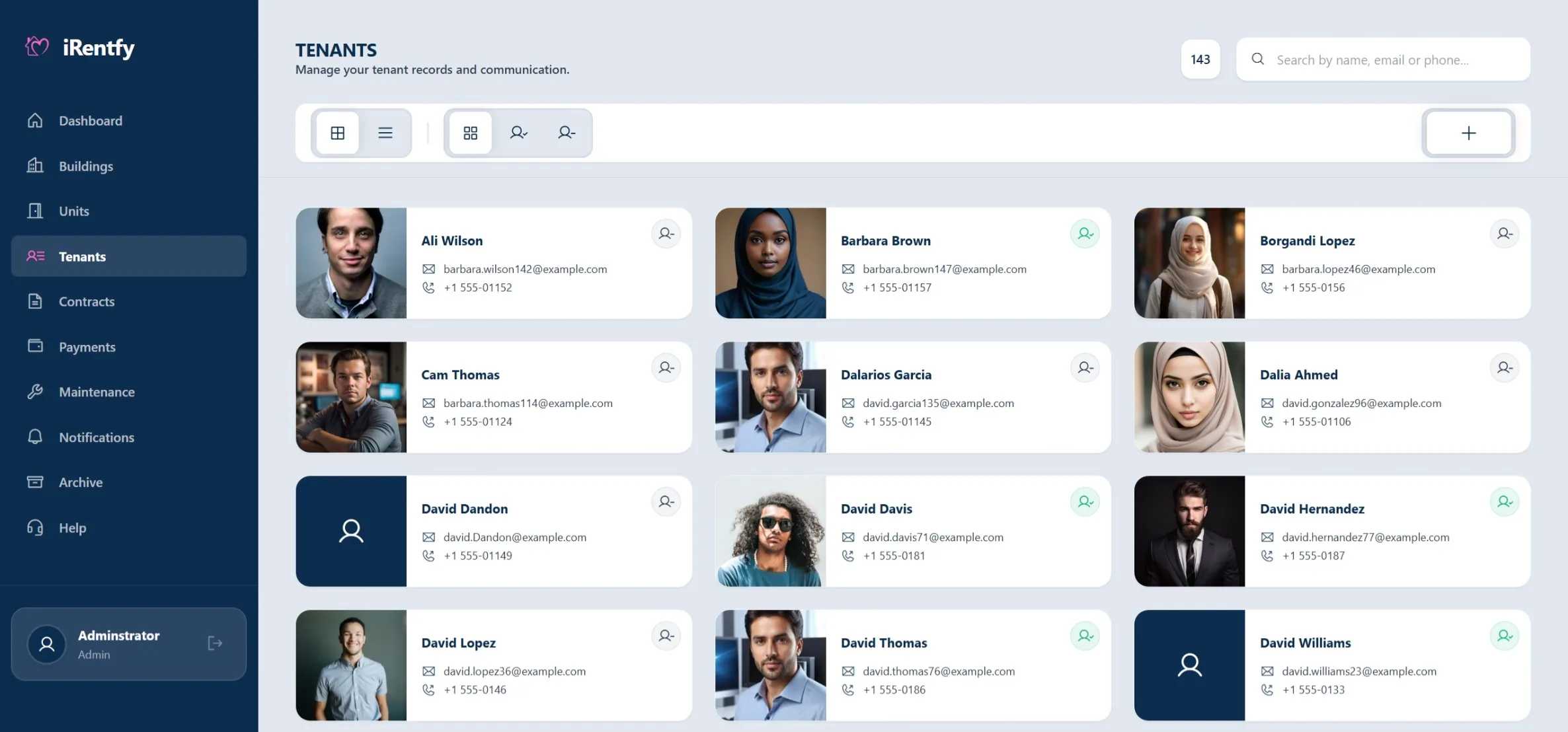1568x732 pixels.
Task: Toggle status icon on Cam Thomas card
Action: pyautogui.click(x=666, y=368)
